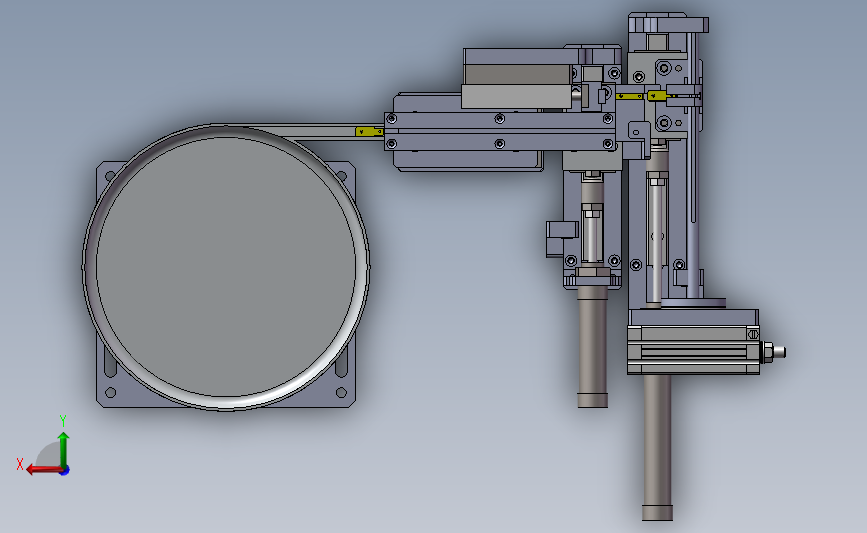Select the hex nut on the horizontal air cylinder
The height and width of the screenshot is (533, 867).
pyautogui.click(x=767, y=352)
